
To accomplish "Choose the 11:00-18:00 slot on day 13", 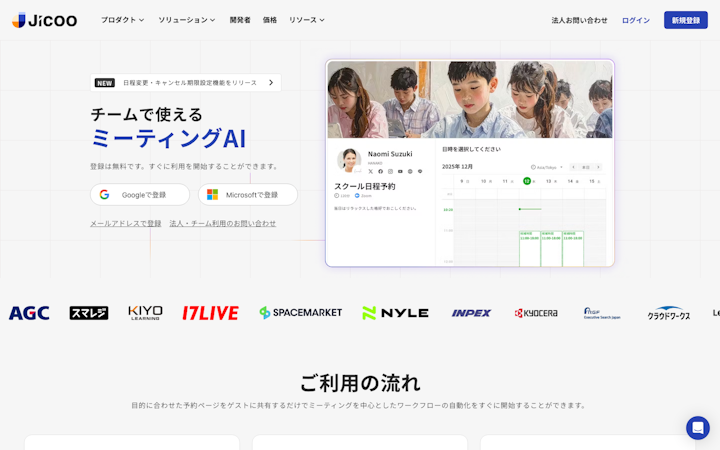I will click(x=551, y=248).
